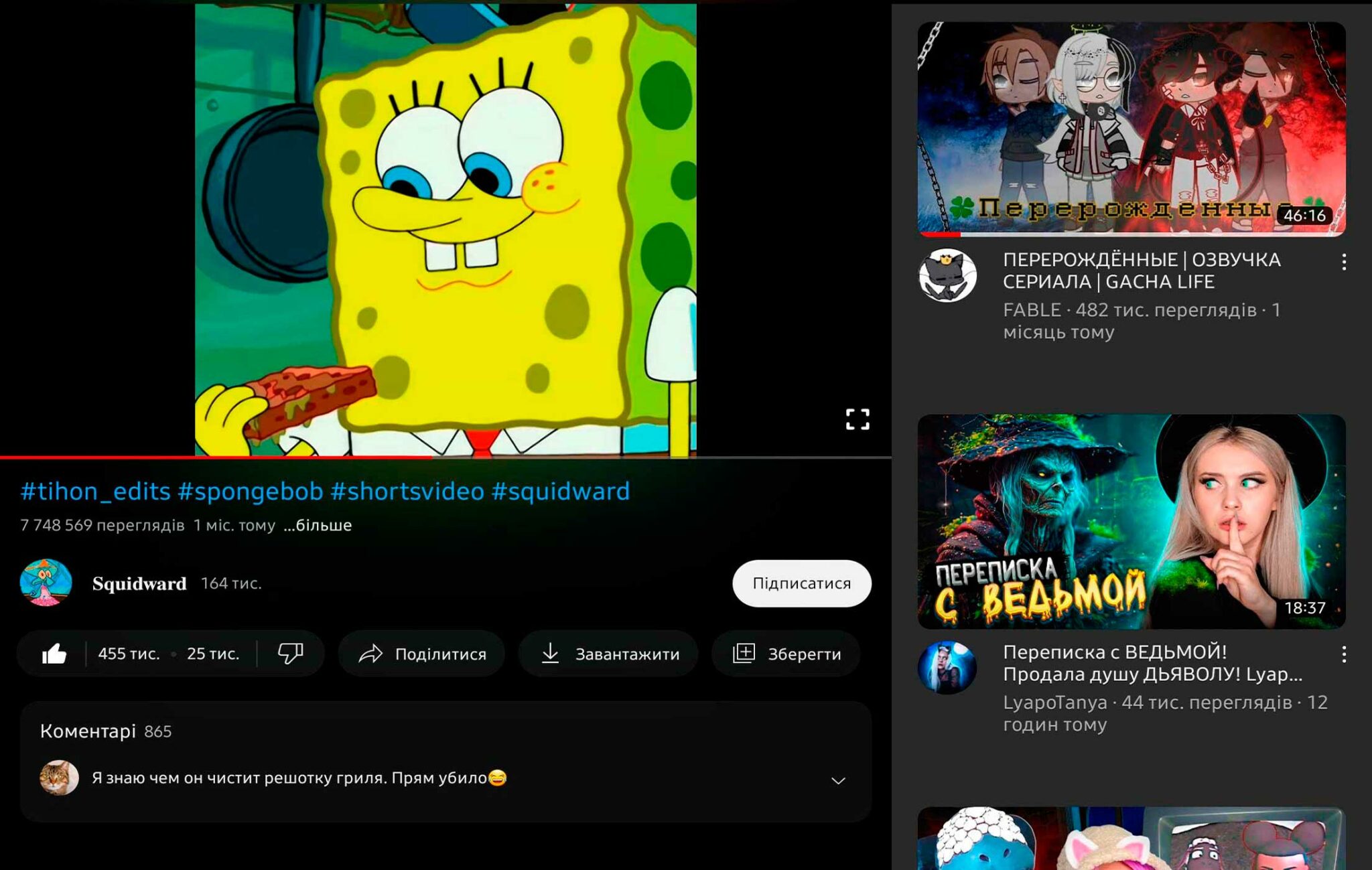Open the LyapoTanya channel avatar

[947, 667]
